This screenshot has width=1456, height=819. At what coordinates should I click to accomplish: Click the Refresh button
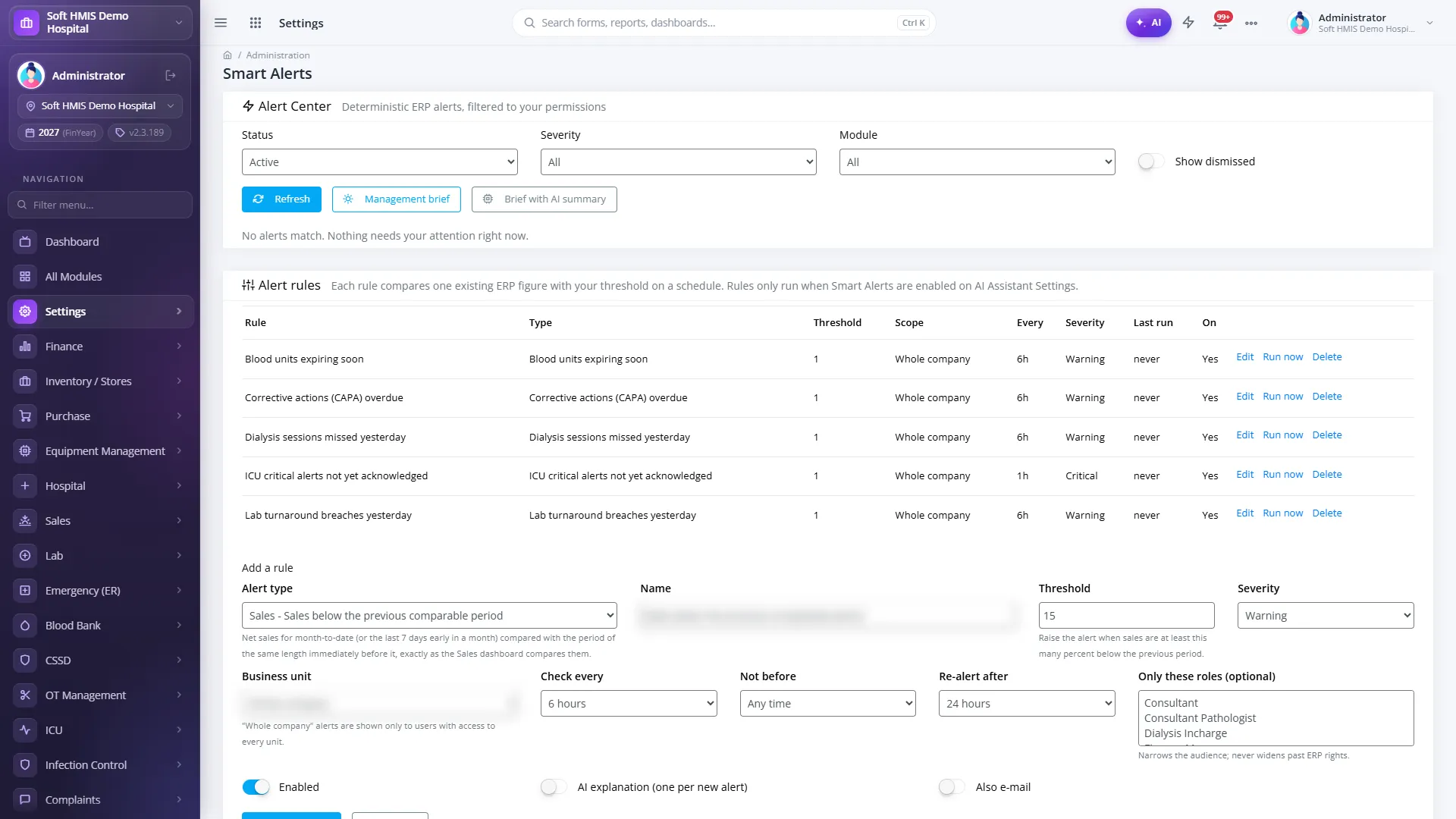click(281, 199)
